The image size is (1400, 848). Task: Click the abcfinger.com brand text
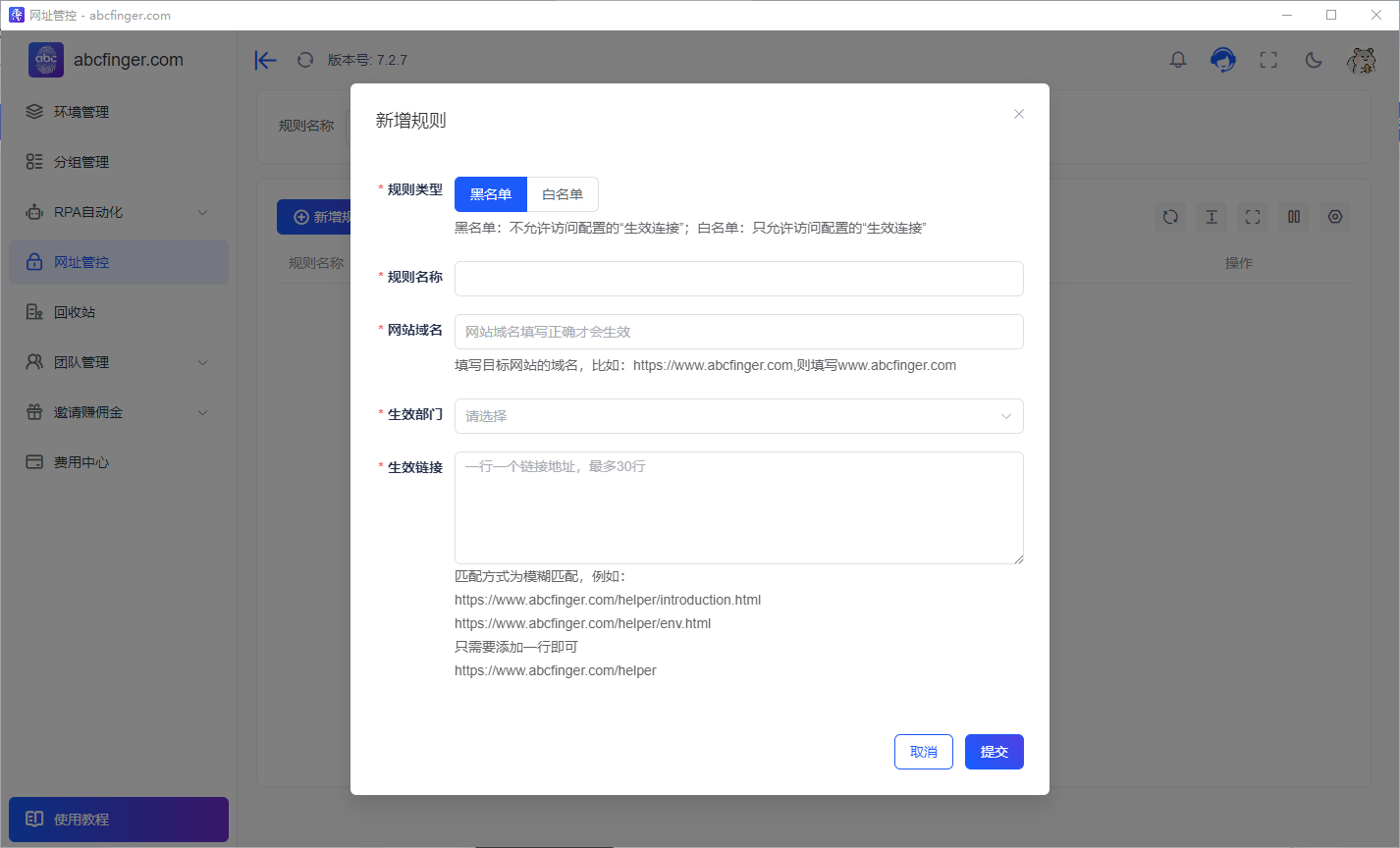point(129,60)
